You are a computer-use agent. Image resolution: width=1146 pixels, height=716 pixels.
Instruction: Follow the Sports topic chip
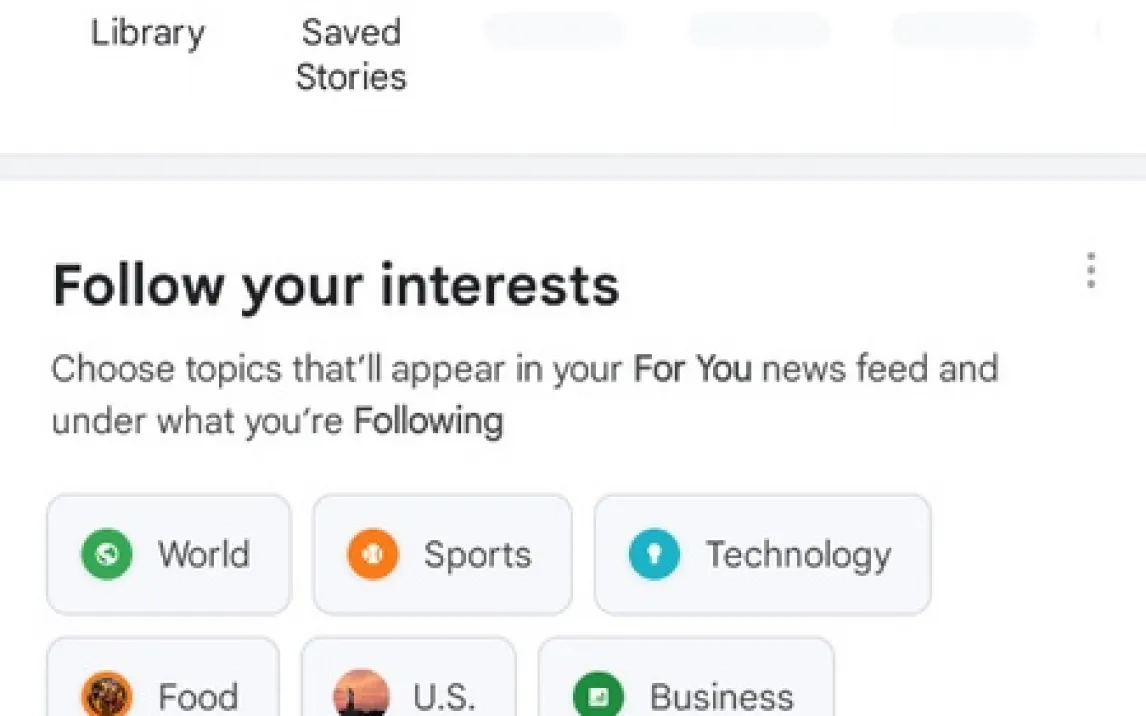[442, 554]
